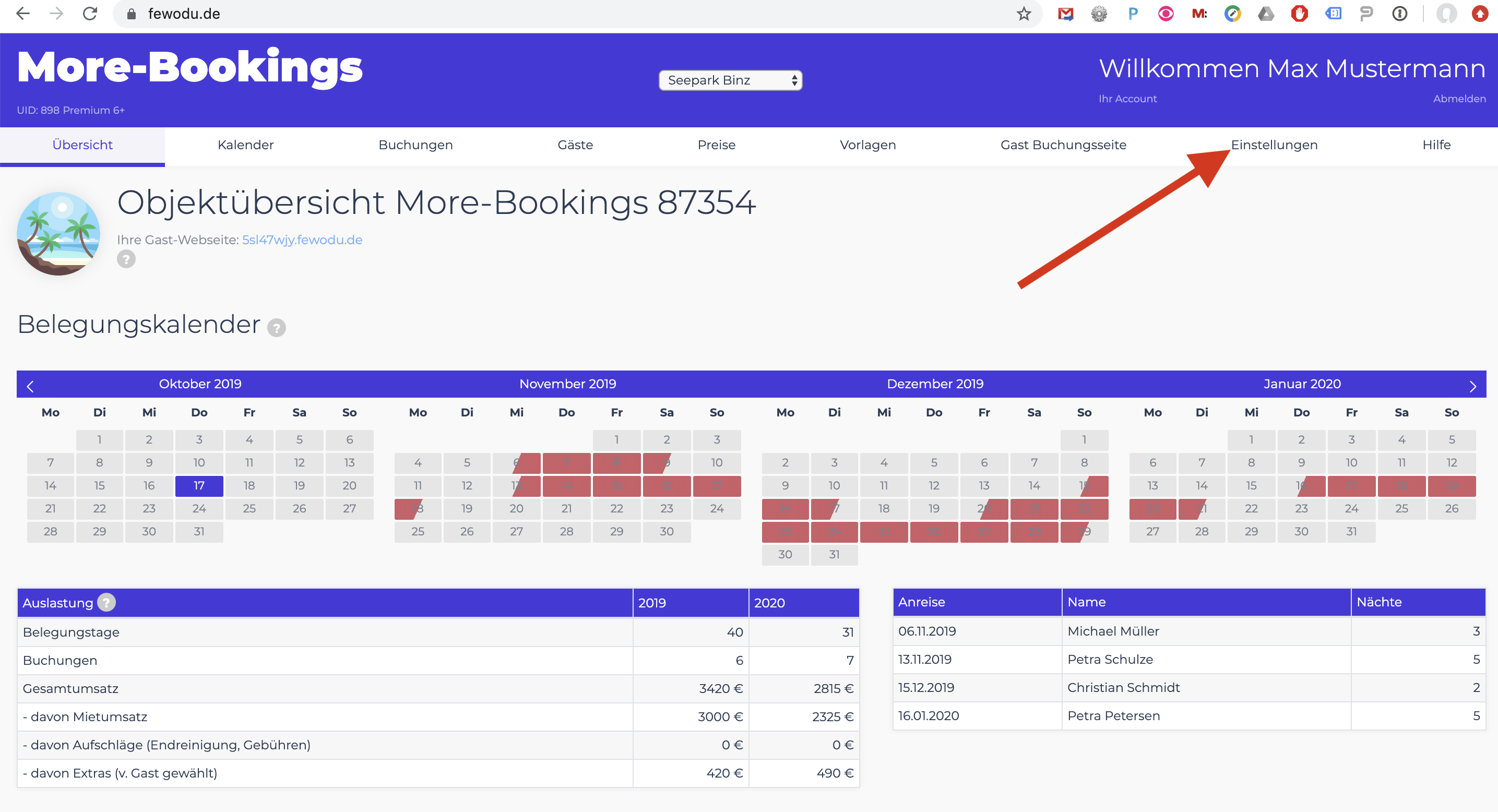The image size is (1498, 812).
Task: Click the Pocket-style P extension icon
Action: pyautogui.click(x=1132, y=14)
